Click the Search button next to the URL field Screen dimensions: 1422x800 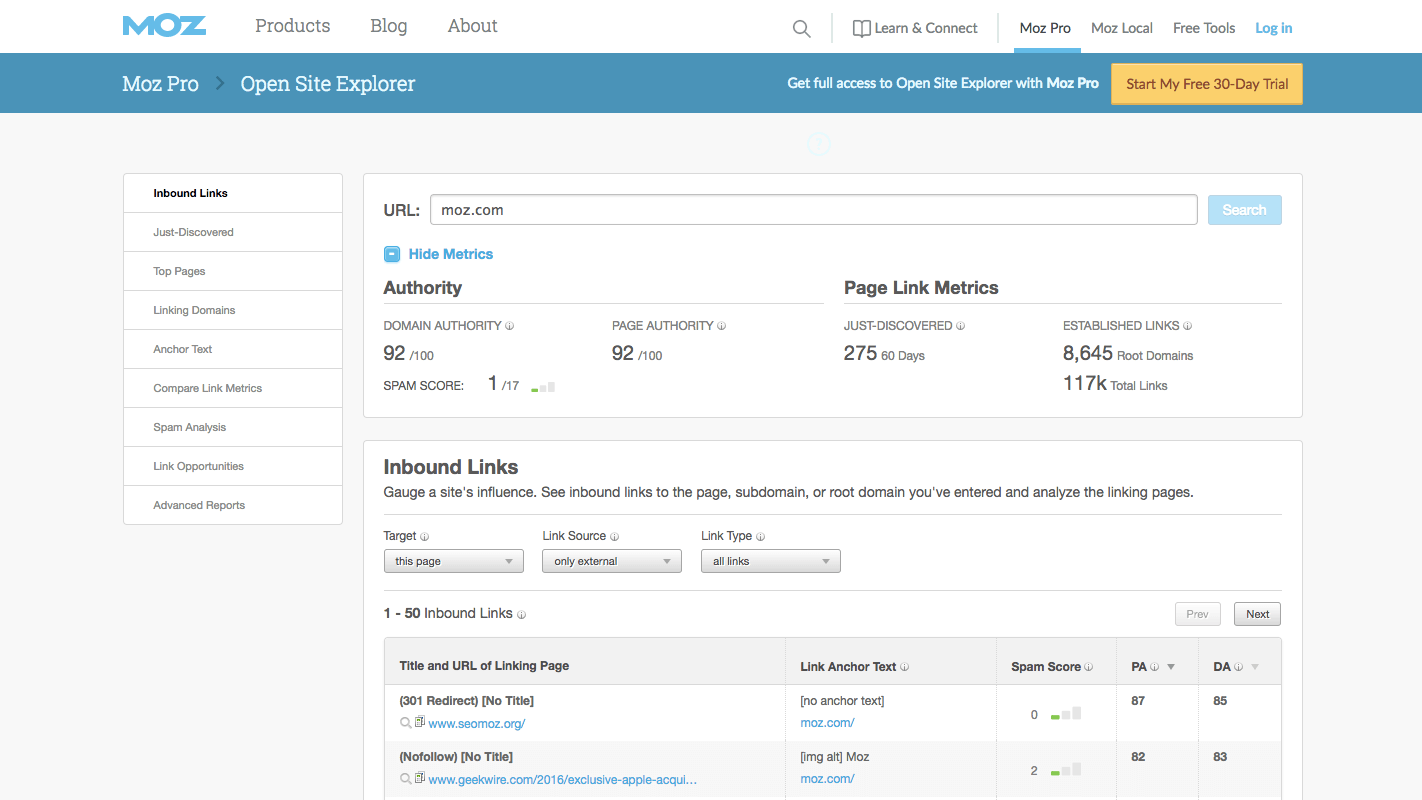[1245, 210]
